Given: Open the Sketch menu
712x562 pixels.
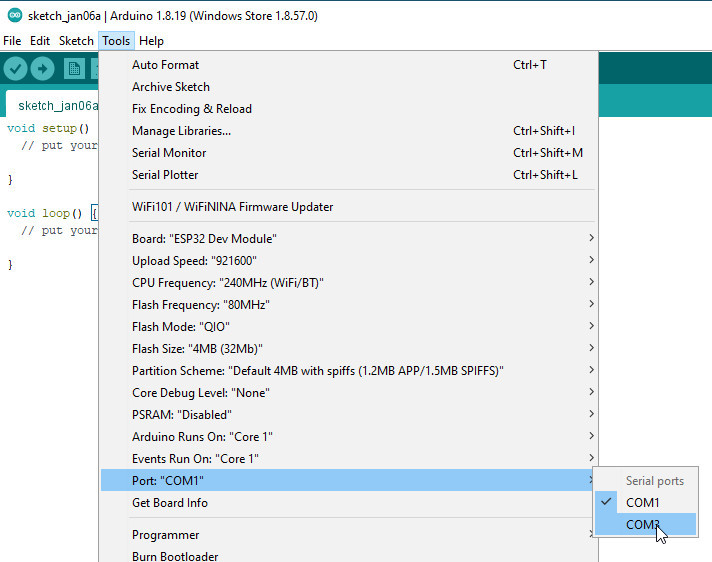Looking at the screenshot, I should [x=76, y=41].
